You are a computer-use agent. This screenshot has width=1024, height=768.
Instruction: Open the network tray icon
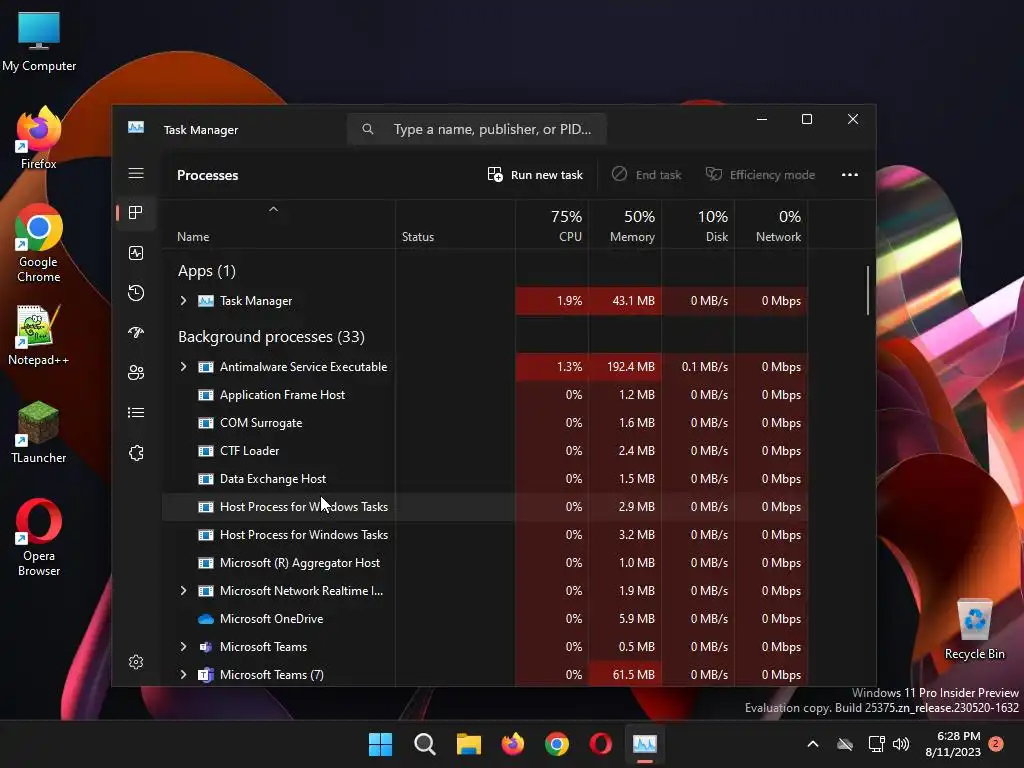(x=876, y=744)
